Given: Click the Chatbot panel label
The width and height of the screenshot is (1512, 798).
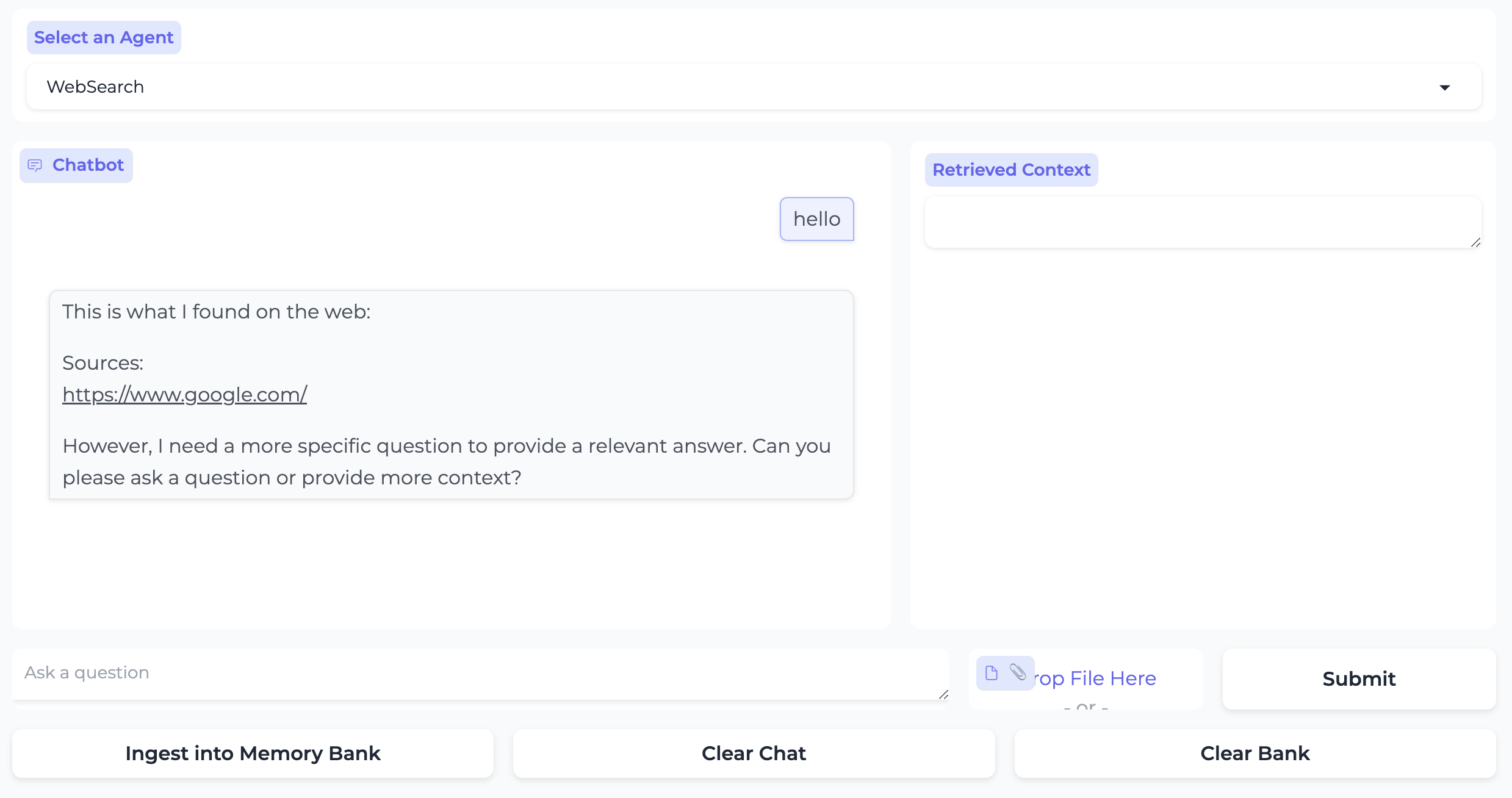Looking at the screenshot, I should pyautogui.click(x=88, y=165).
